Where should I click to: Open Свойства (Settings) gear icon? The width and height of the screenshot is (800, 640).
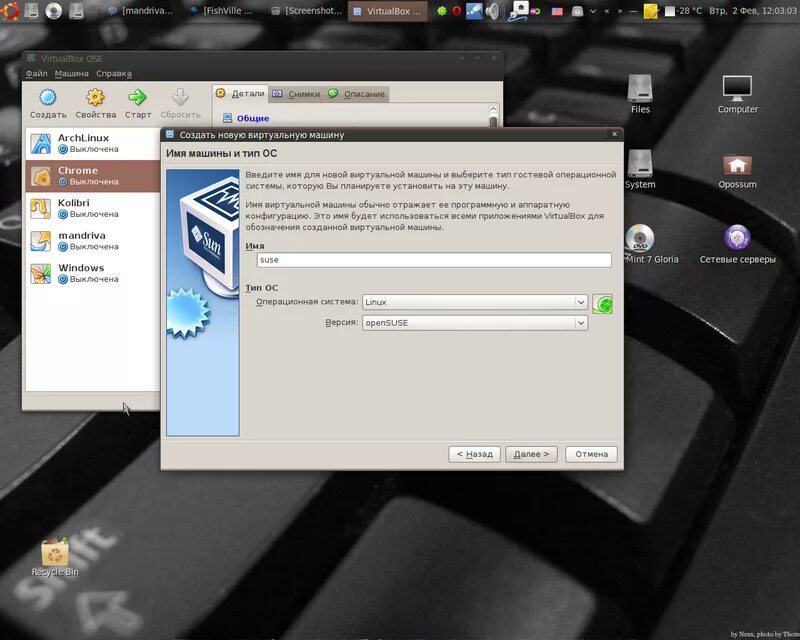[x=95, y=97]
